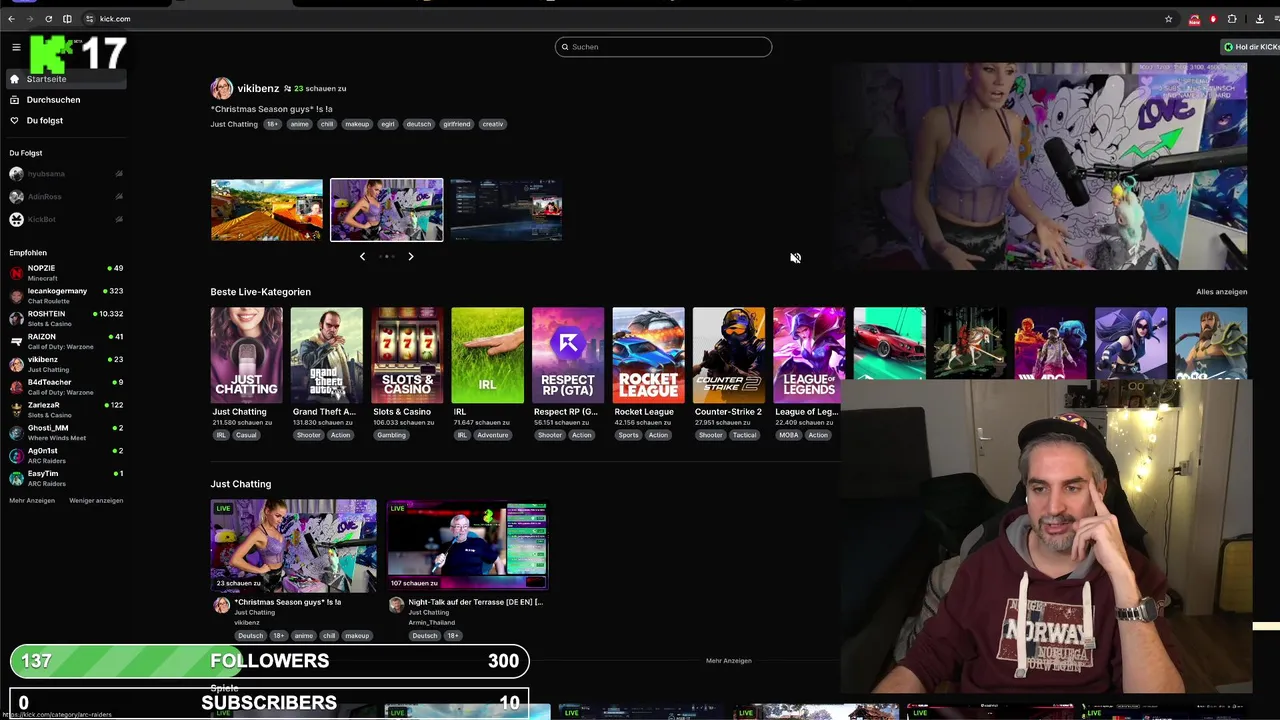The width and height of the screenshot is (1280, 720).
Task: Go back with the browser back arrow
Action: tap(11, 19)
